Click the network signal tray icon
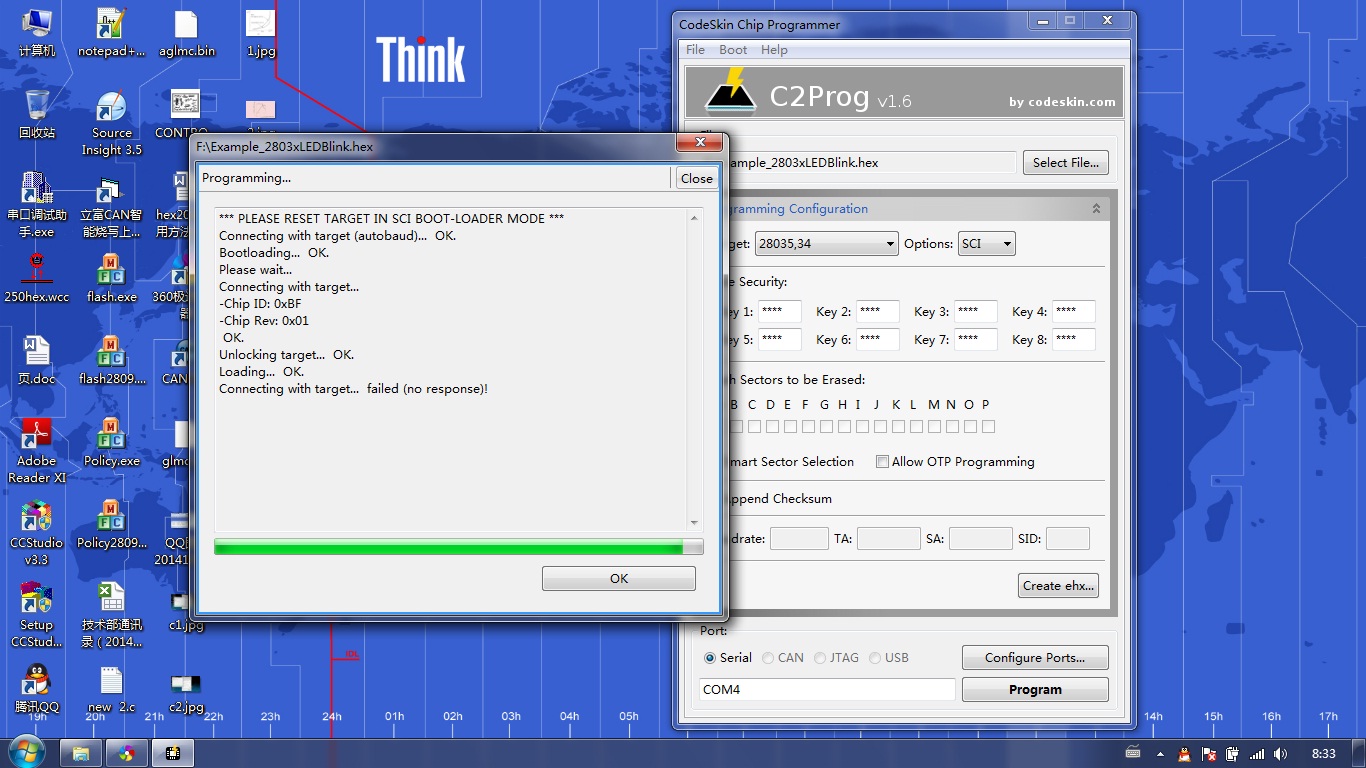 (x=1256, y=754)
